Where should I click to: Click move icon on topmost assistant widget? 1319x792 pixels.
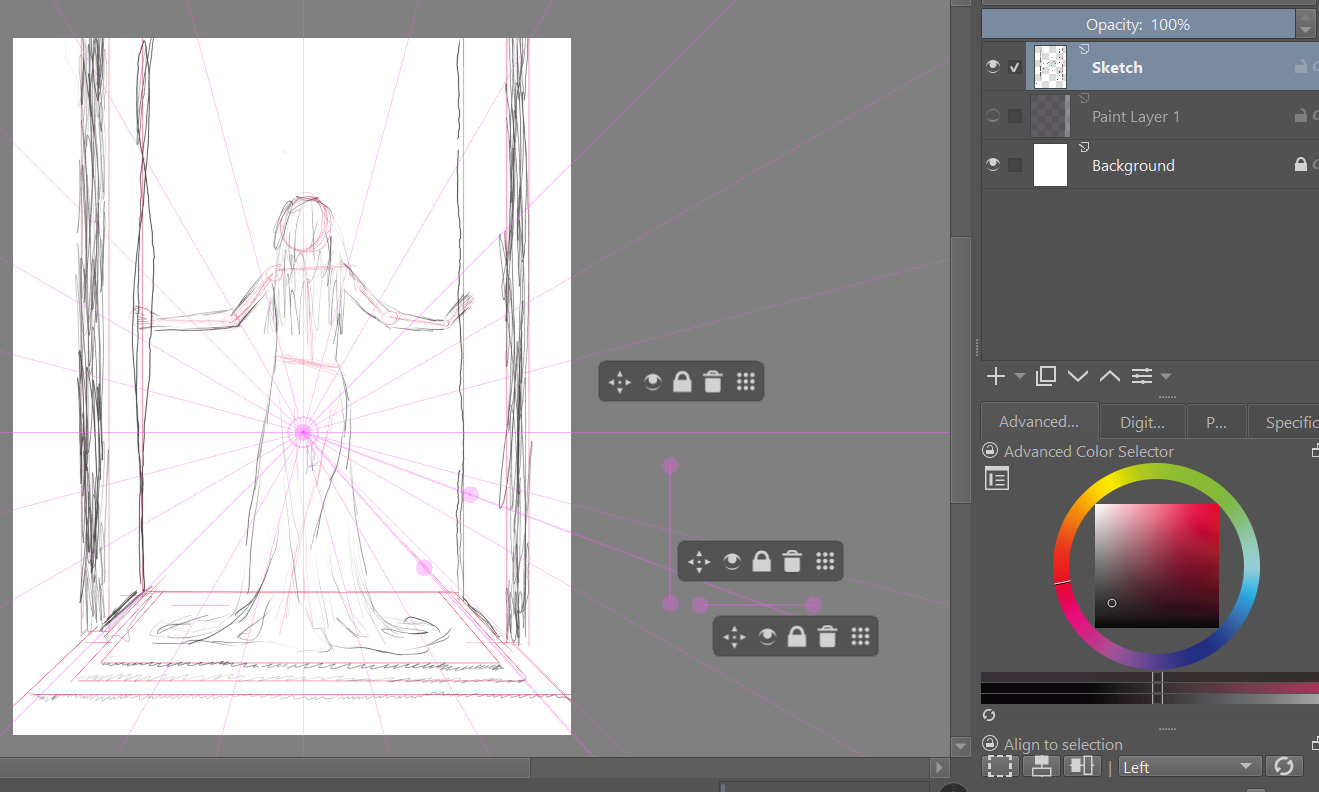(x=620, y=382)
